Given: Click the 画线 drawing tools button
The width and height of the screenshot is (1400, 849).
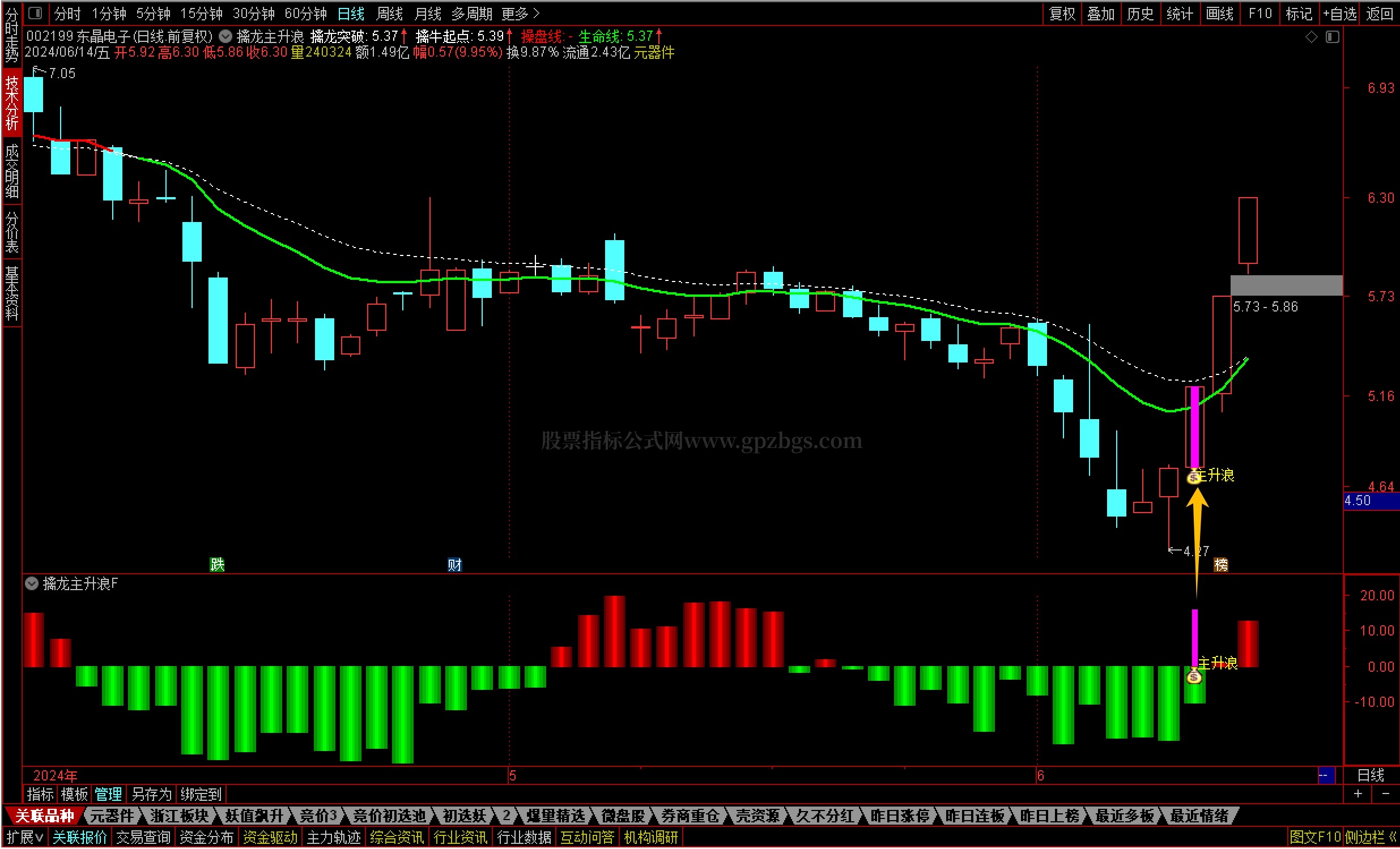Looking at the screenshot, I should click(1219, 13).
